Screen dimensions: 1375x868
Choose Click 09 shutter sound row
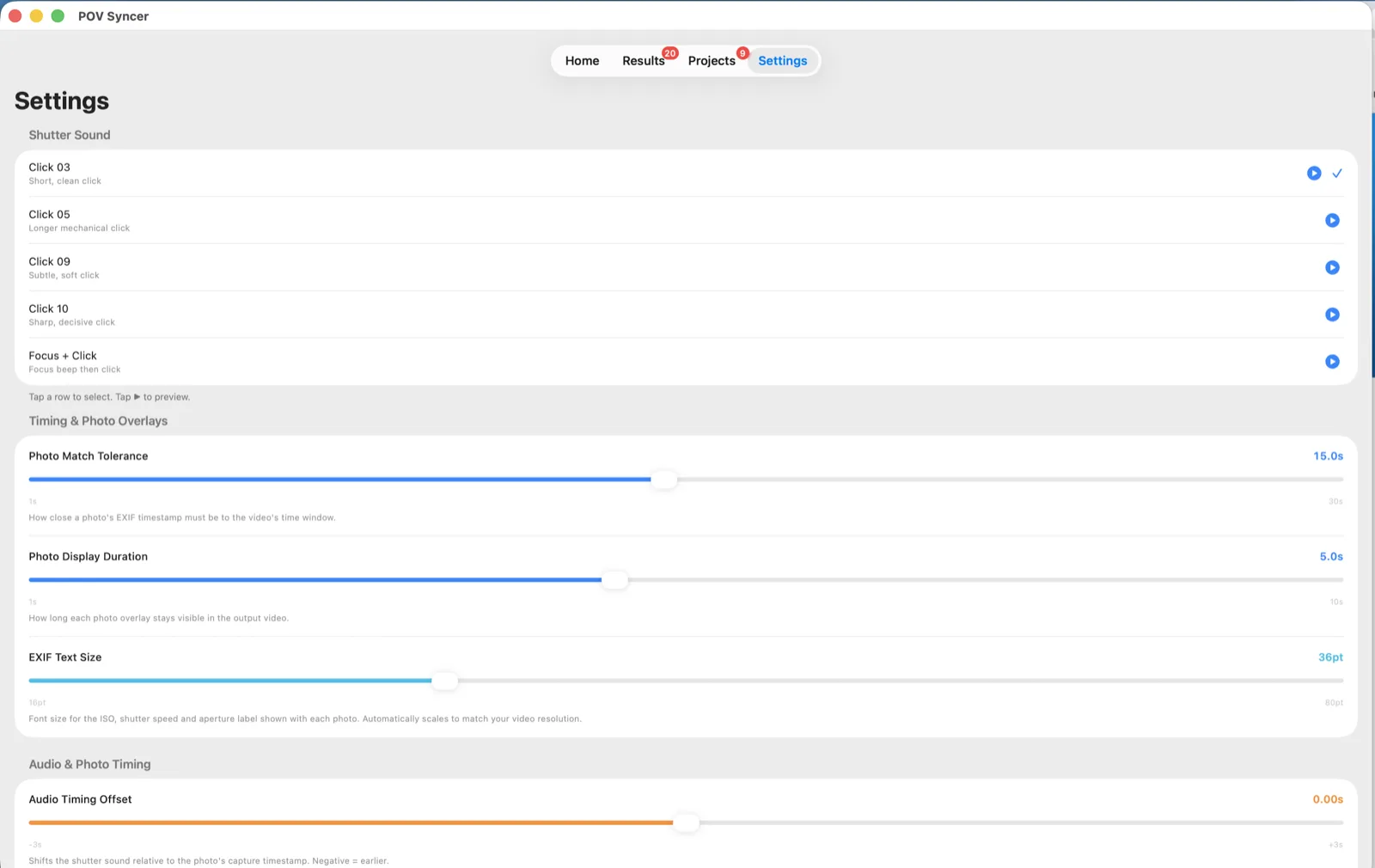pos(686,268)
